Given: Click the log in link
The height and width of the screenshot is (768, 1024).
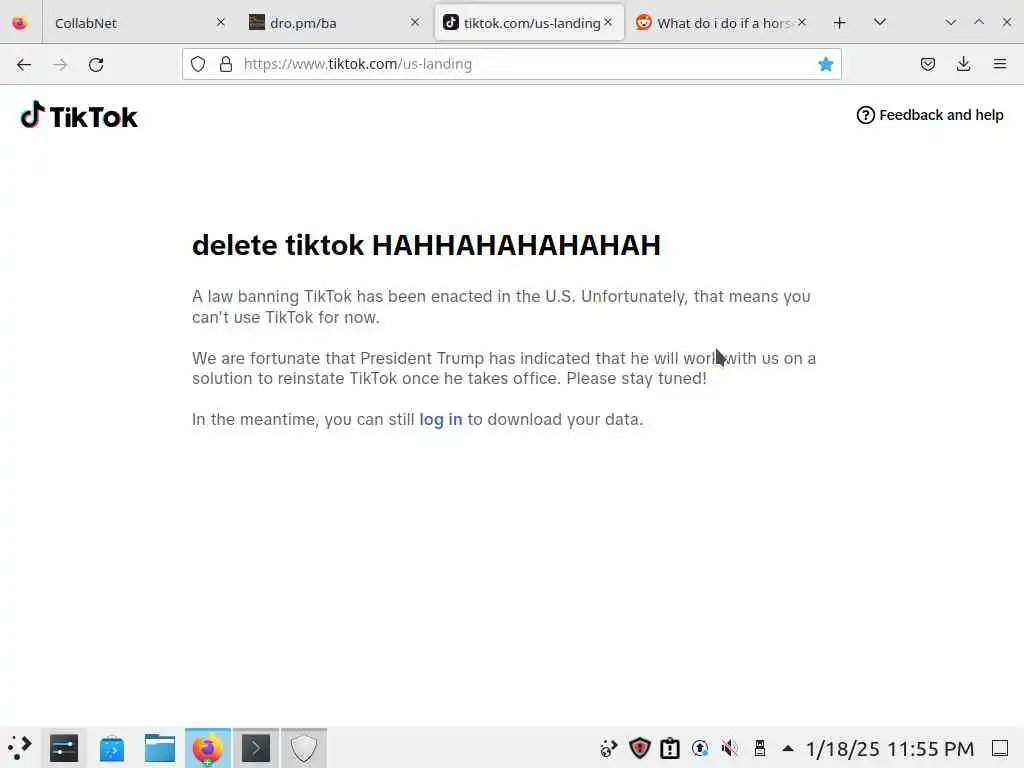Looking at the screenshot, I should pos(441,419).
